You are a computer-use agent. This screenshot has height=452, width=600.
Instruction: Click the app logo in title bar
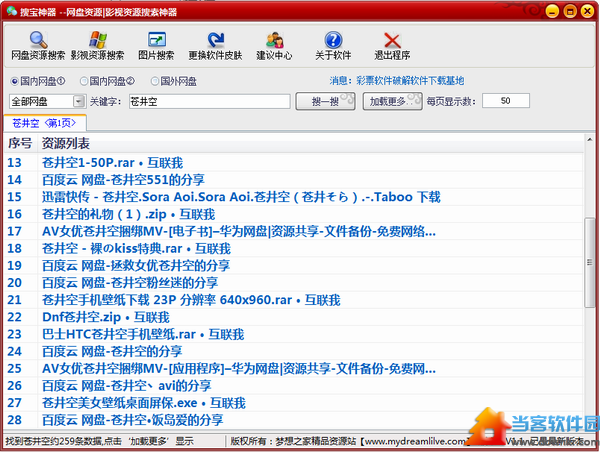pyautogui.click(x=12, y=11)
